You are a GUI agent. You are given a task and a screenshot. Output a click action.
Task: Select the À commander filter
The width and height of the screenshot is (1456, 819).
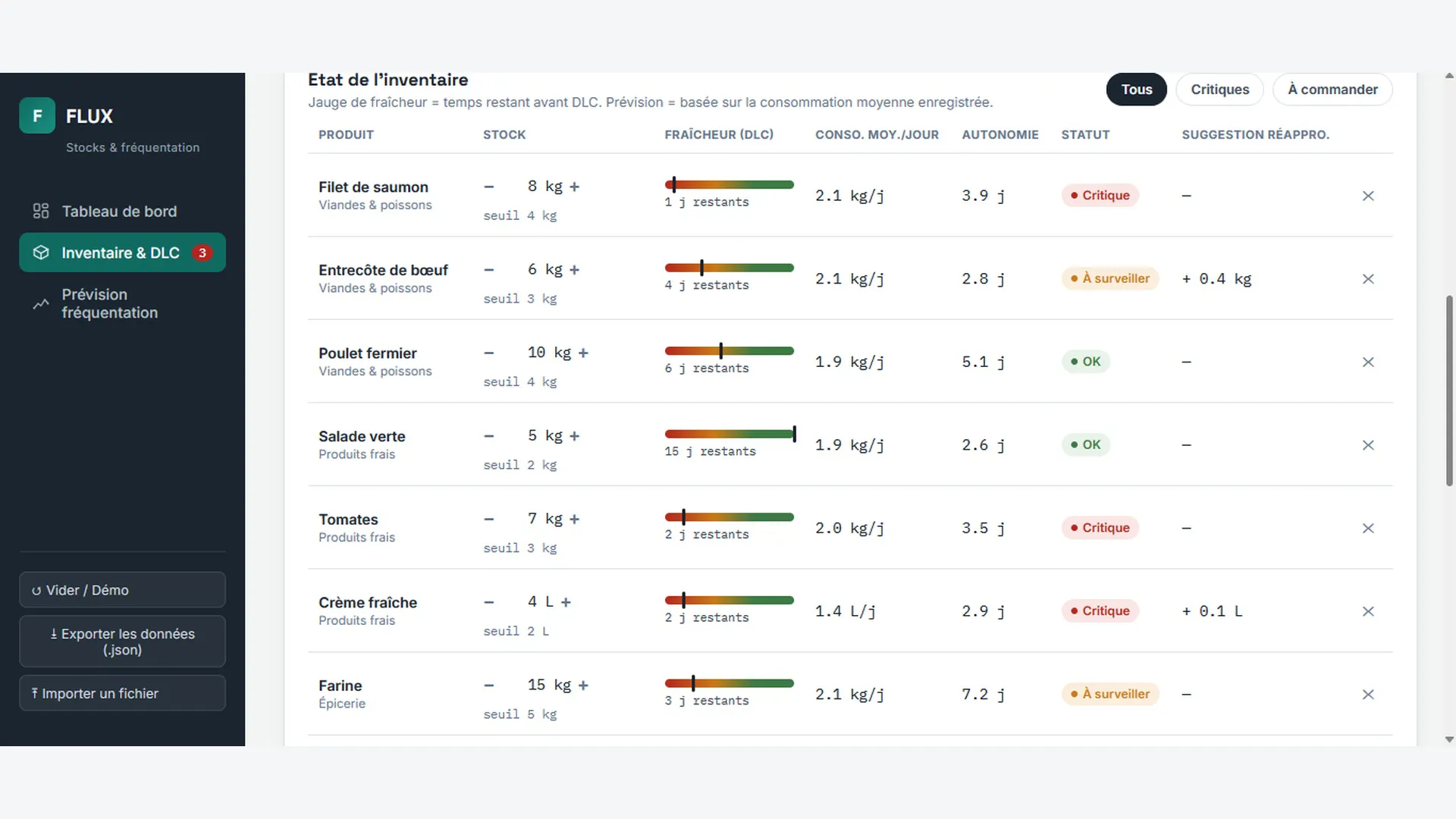(1332, 89)
